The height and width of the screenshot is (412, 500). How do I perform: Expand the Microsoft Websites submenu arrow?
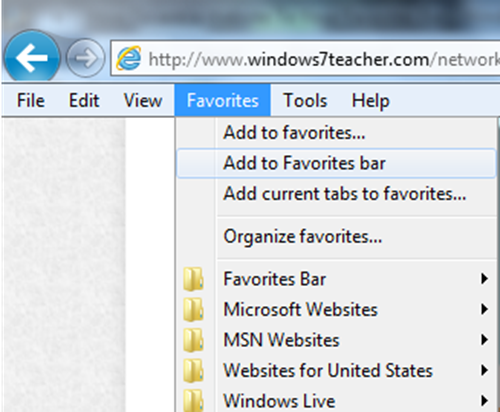pos(484,309)
